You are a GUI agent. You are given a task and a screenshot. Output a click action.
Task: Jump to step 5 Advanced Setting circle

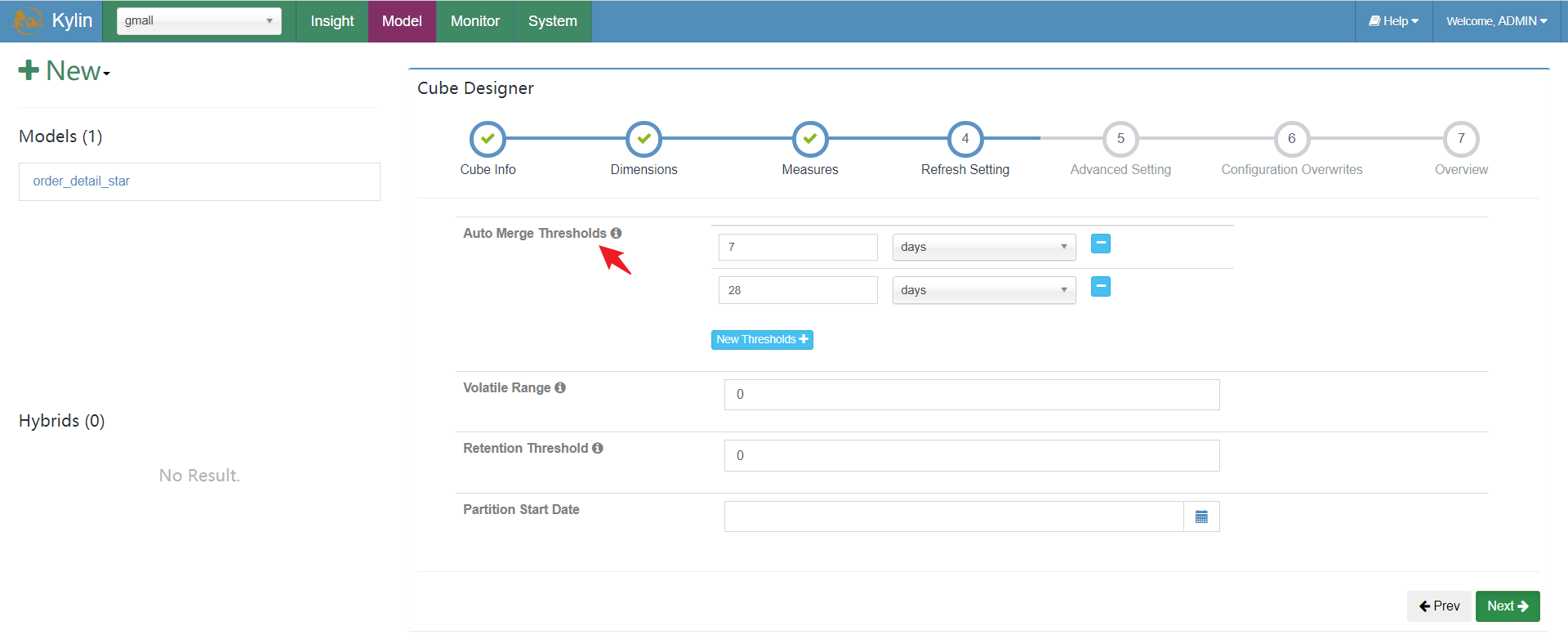pyautogui.click(x=1120, y=139)
